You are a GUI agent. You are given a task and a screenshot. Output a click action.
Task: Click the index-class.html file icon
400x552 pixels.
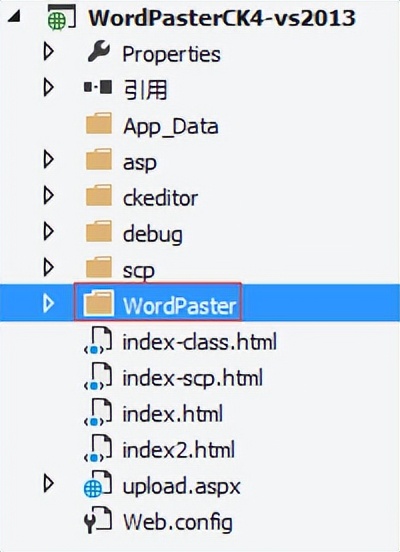(98, 340)
